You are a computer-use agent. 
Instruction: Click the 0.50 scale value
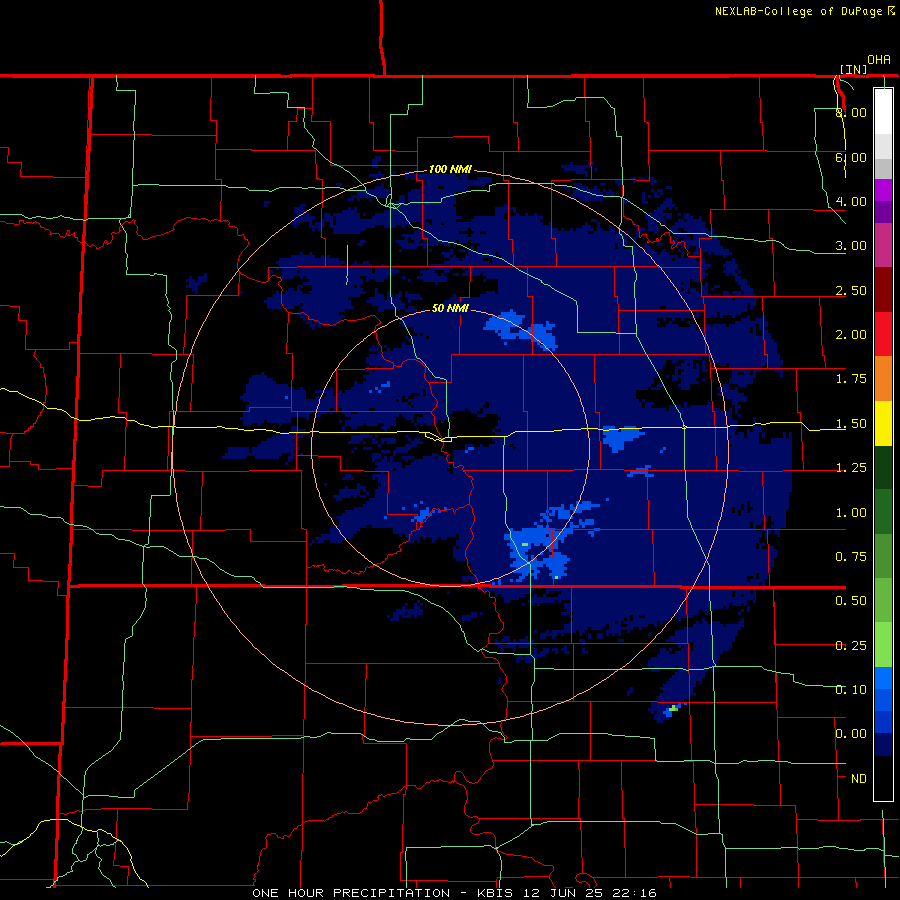[x=851, y=601]
